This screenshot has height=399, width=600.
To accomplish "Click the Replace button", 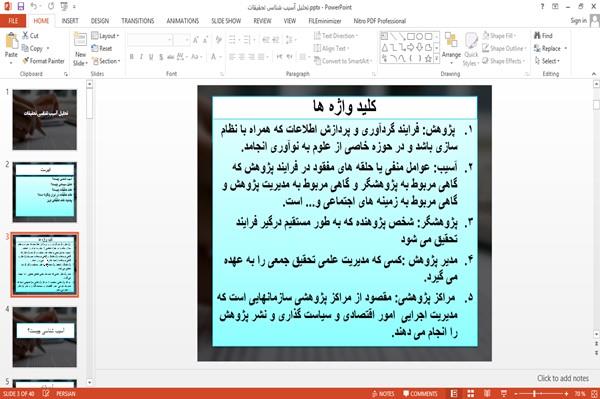I will (x=551, y=48).
